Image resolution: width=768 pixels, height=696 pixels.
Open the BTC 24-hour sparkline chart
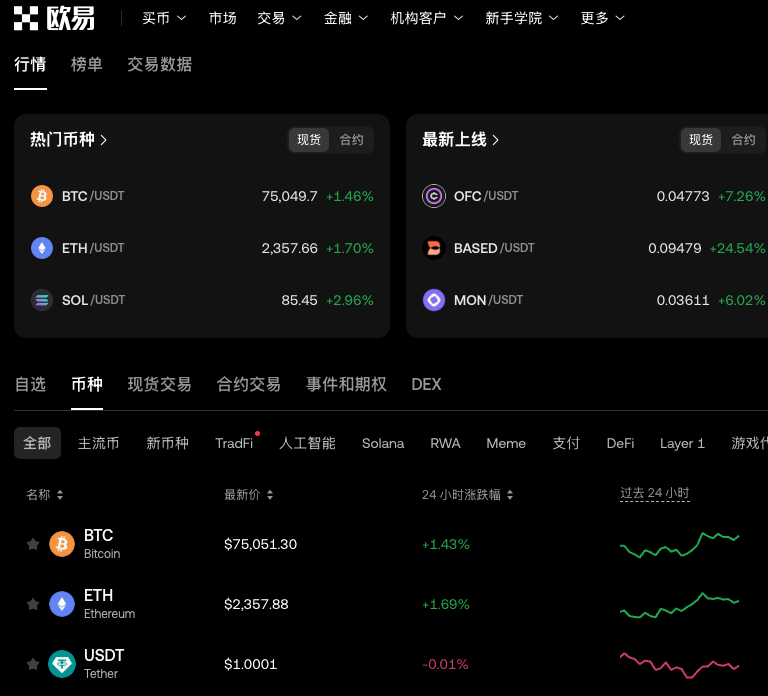679,544
